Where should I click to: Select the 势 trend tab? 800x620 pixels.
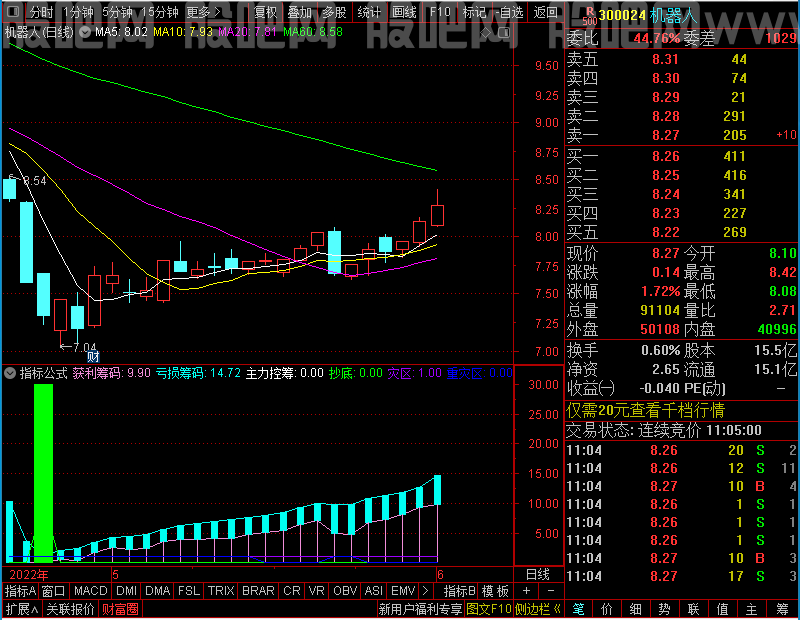[664, 609]
